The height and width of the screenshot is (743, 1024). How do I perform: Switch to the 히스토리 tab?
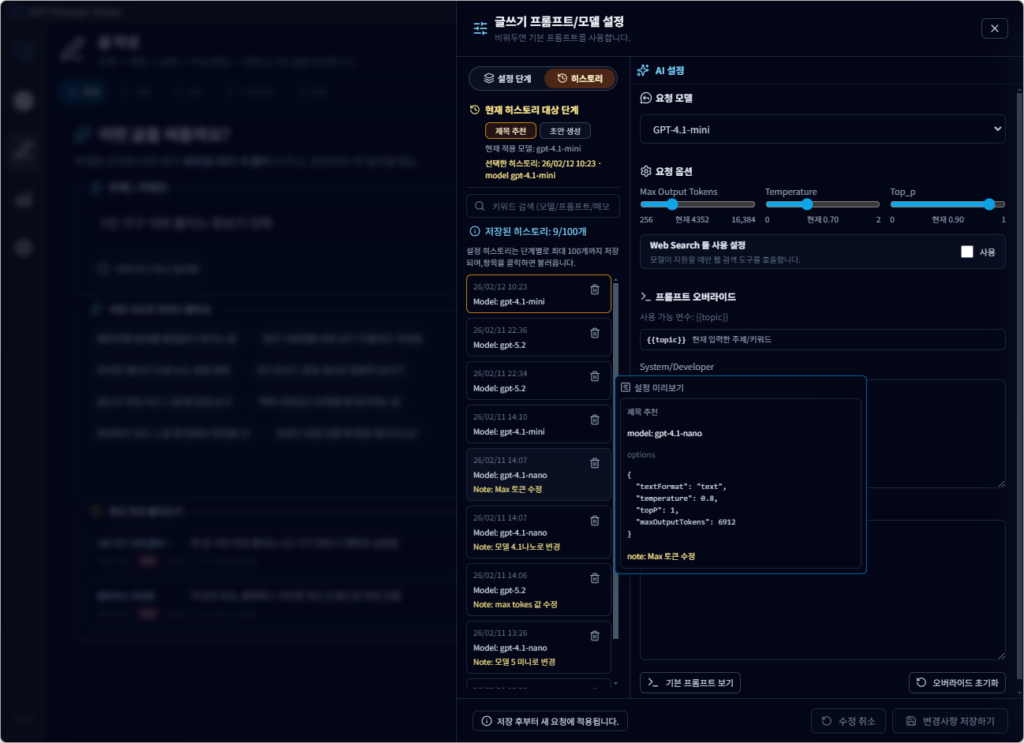tap(573, 78)
